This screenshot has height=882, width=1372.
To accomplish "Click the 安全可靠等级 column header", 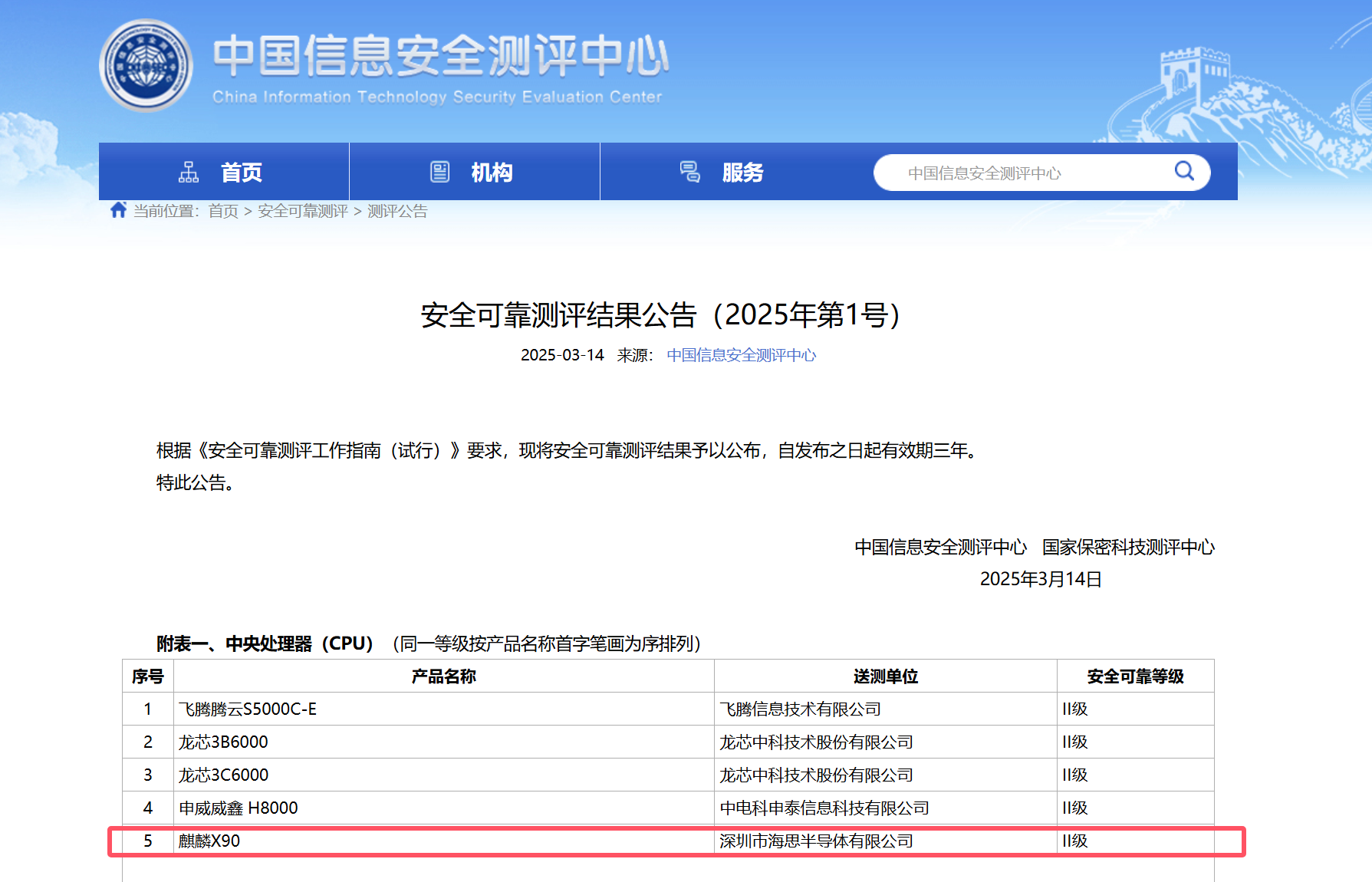I will pos(1135,676).
